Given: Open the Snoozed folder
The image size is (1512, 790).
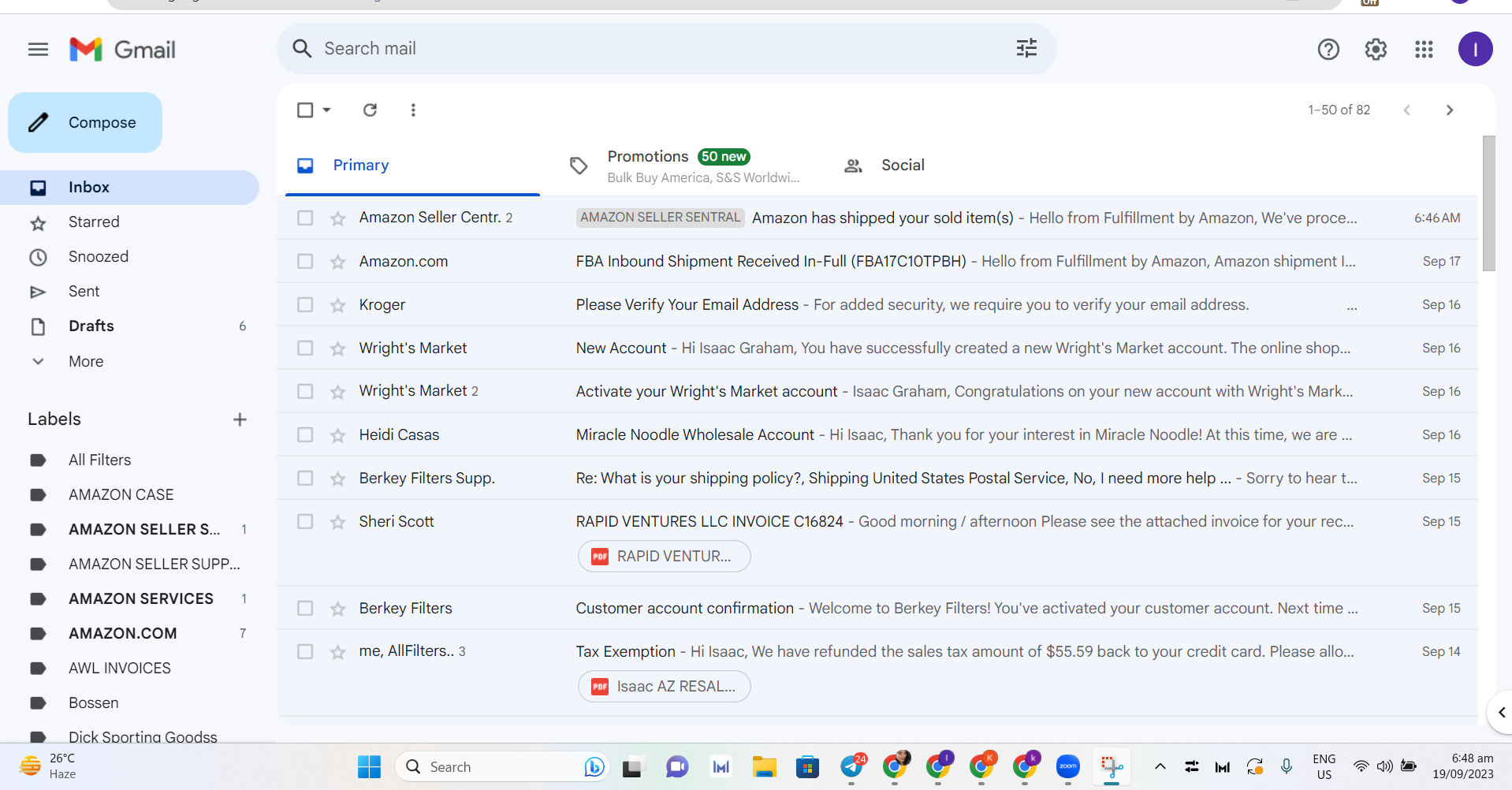Looking at the screenshot, I should pos(129,257).
